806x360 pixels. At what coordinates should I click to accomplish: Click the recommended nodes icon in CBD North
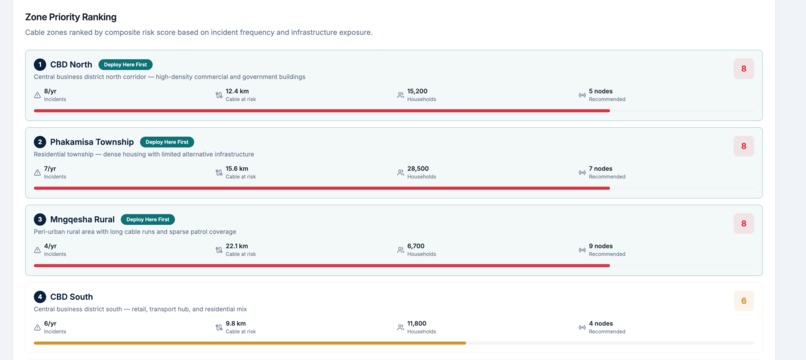tap(582, 95)
